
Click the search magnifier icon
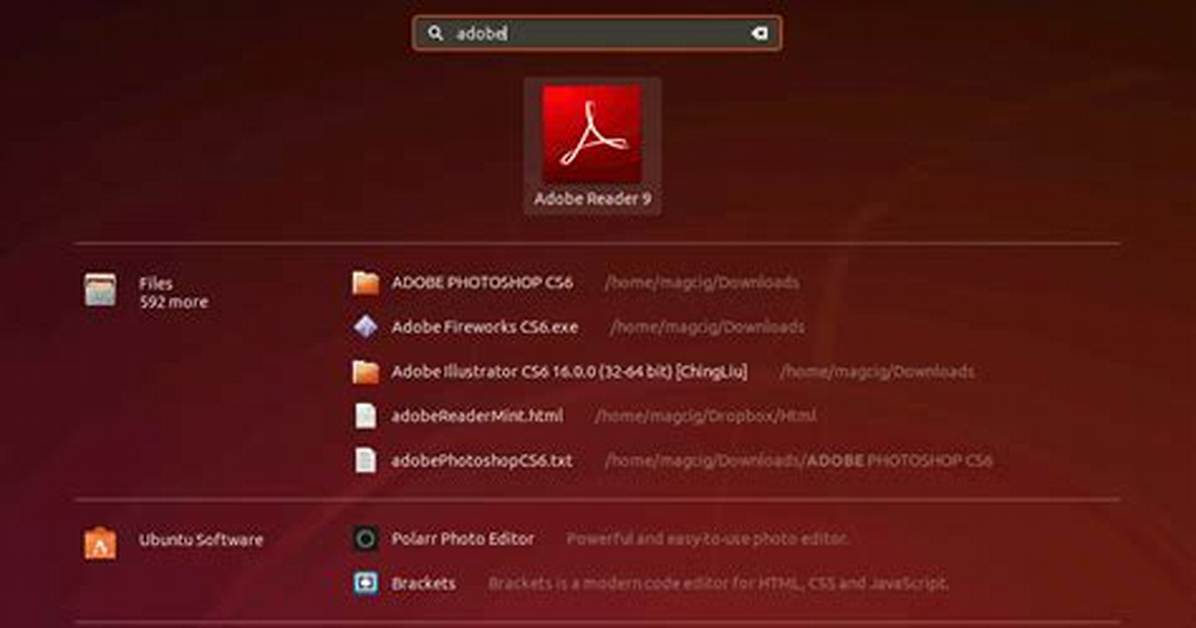point(435,34)
